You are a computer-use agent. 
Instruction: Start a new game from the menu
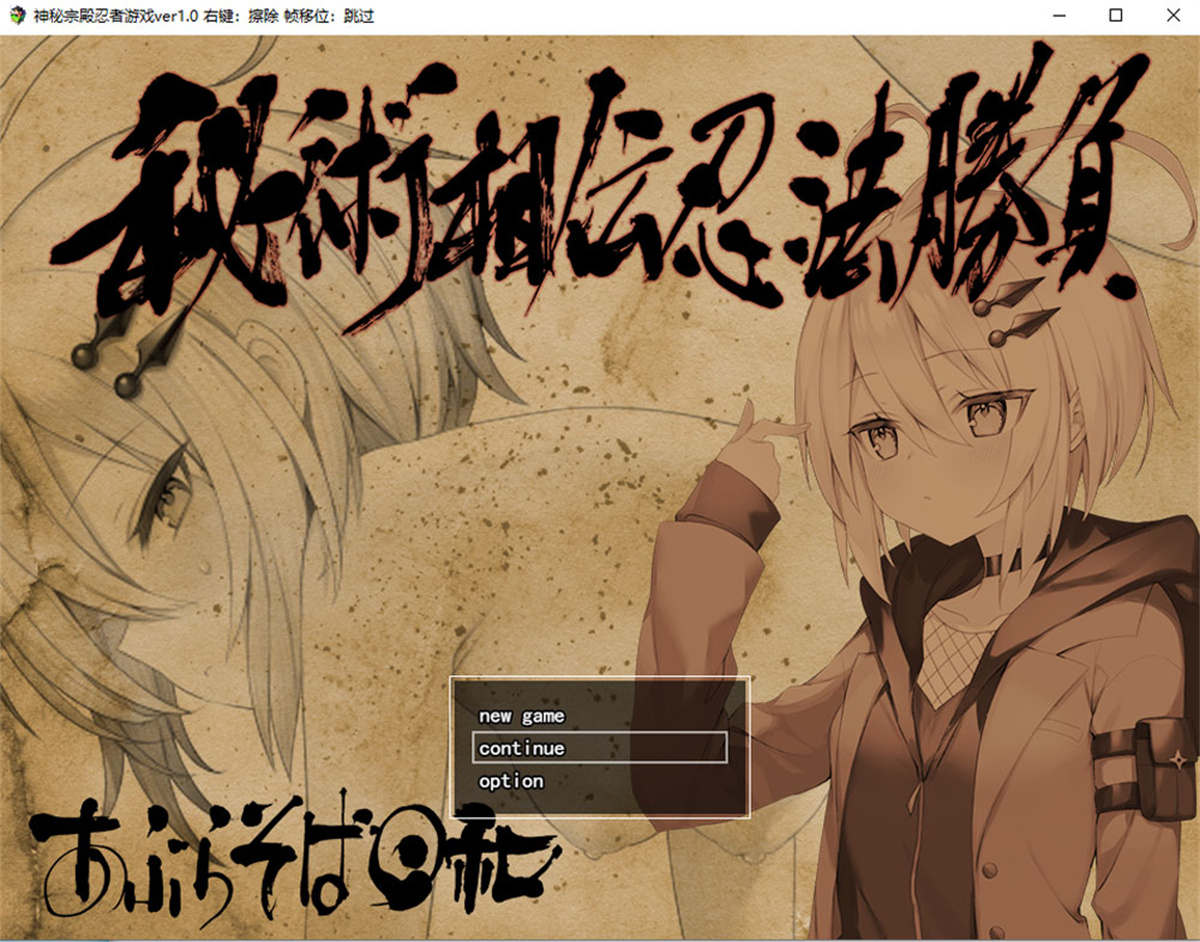[521, 716]
